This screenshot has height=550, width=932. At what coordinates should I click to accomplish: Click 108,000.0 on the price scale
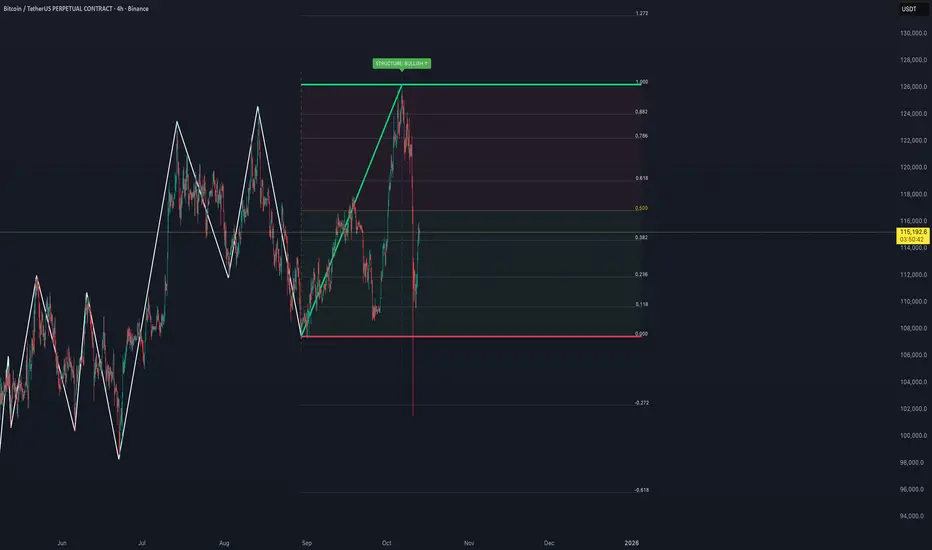(x=914, y=328)
